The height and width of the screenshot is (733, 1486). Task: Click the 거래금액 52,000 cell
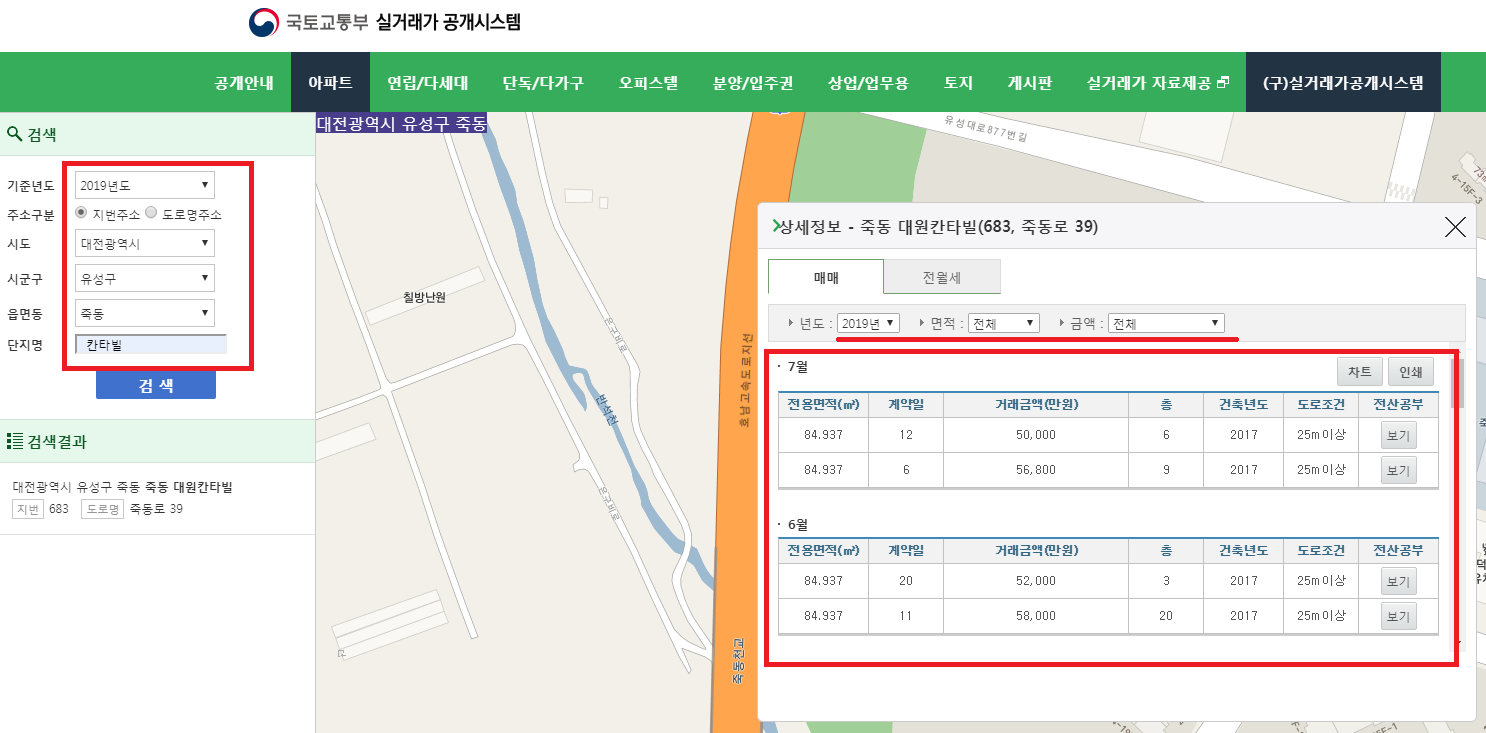point(1035,581)
